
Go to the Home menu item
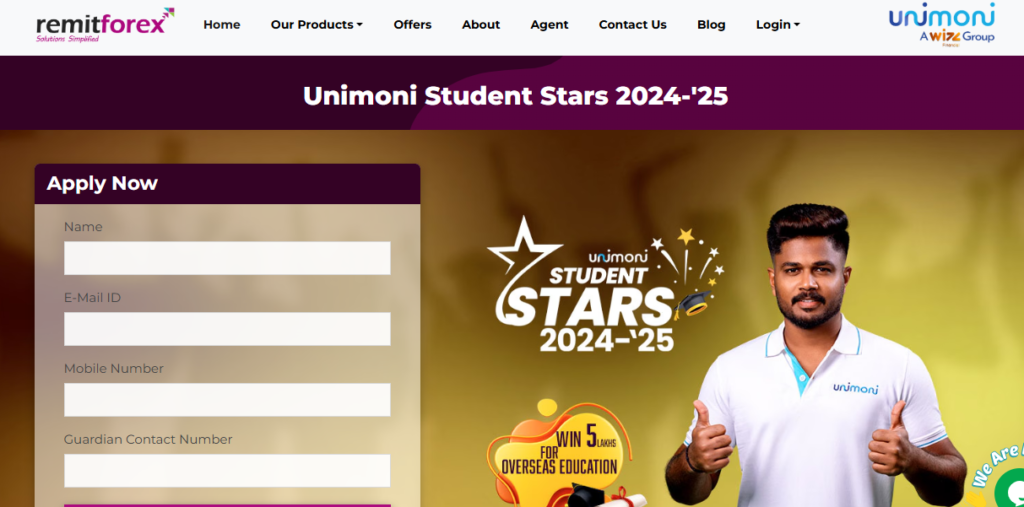[x=221, y=25]
